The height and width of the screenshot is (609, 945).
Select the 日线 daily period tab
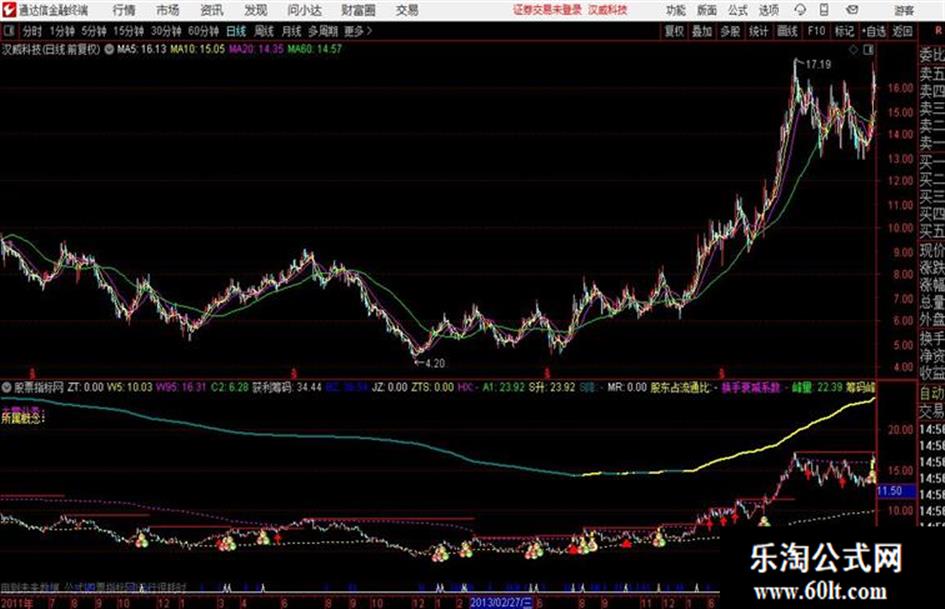236,31
